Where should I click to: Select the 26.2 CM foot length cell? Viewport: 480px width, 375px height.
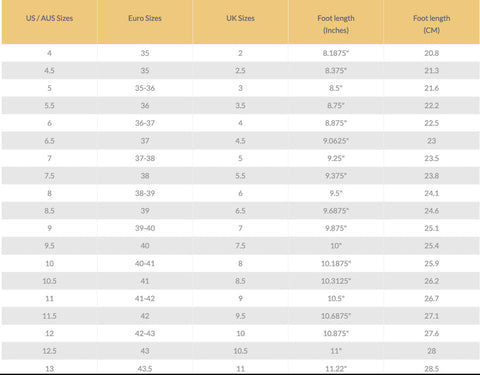point(431,281)
